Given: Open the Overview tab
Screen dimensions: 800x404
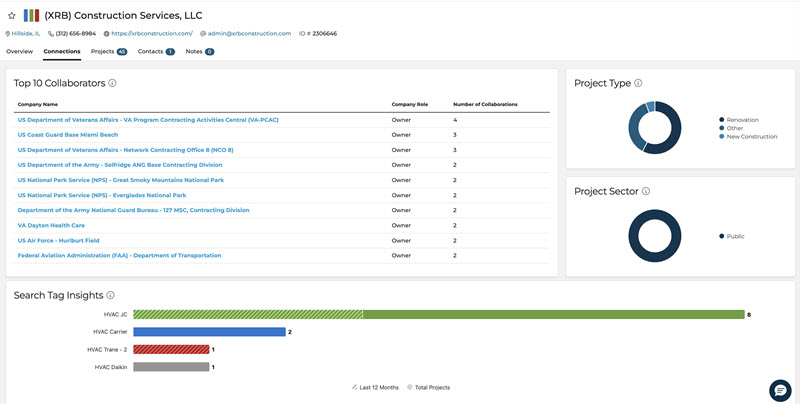Looking at the screenshot, I should click(19, 52).
